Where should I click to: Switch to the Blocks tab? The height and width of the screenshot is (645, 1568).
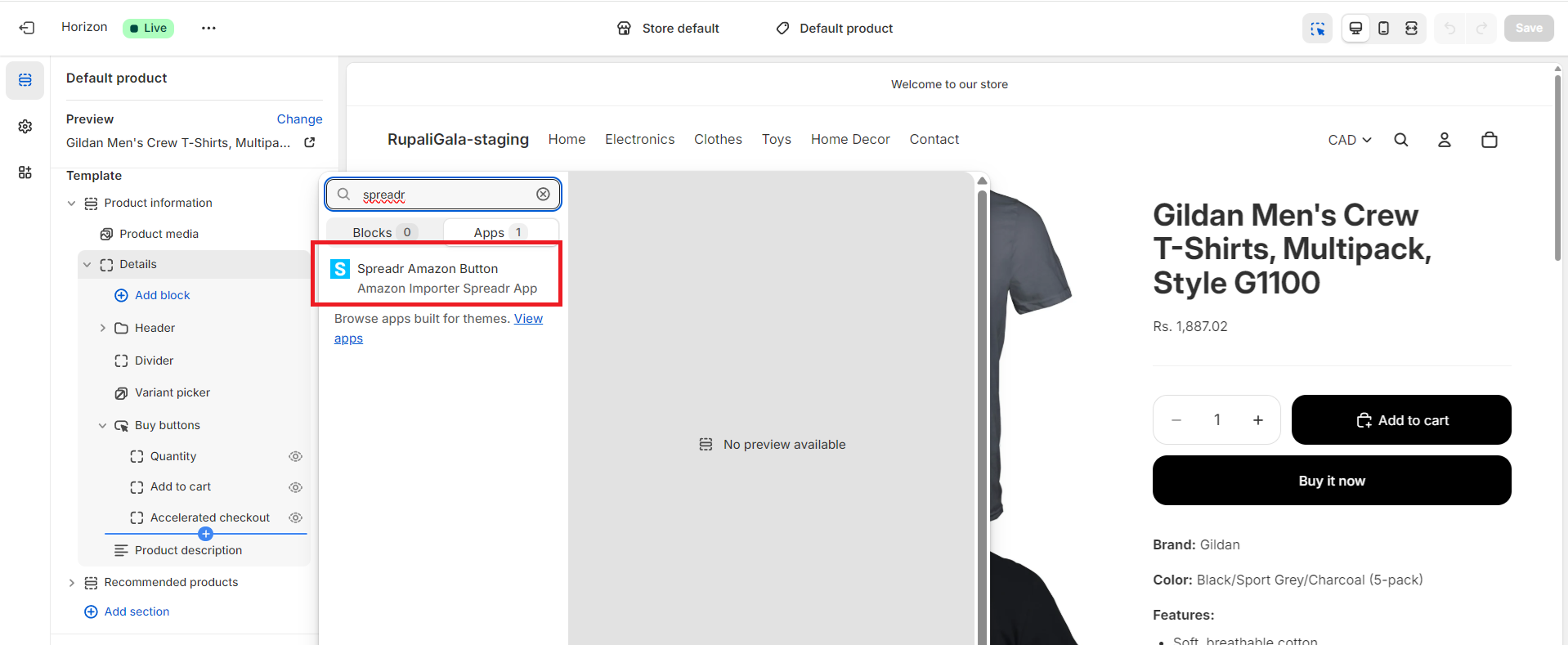(x=384, y=232)
